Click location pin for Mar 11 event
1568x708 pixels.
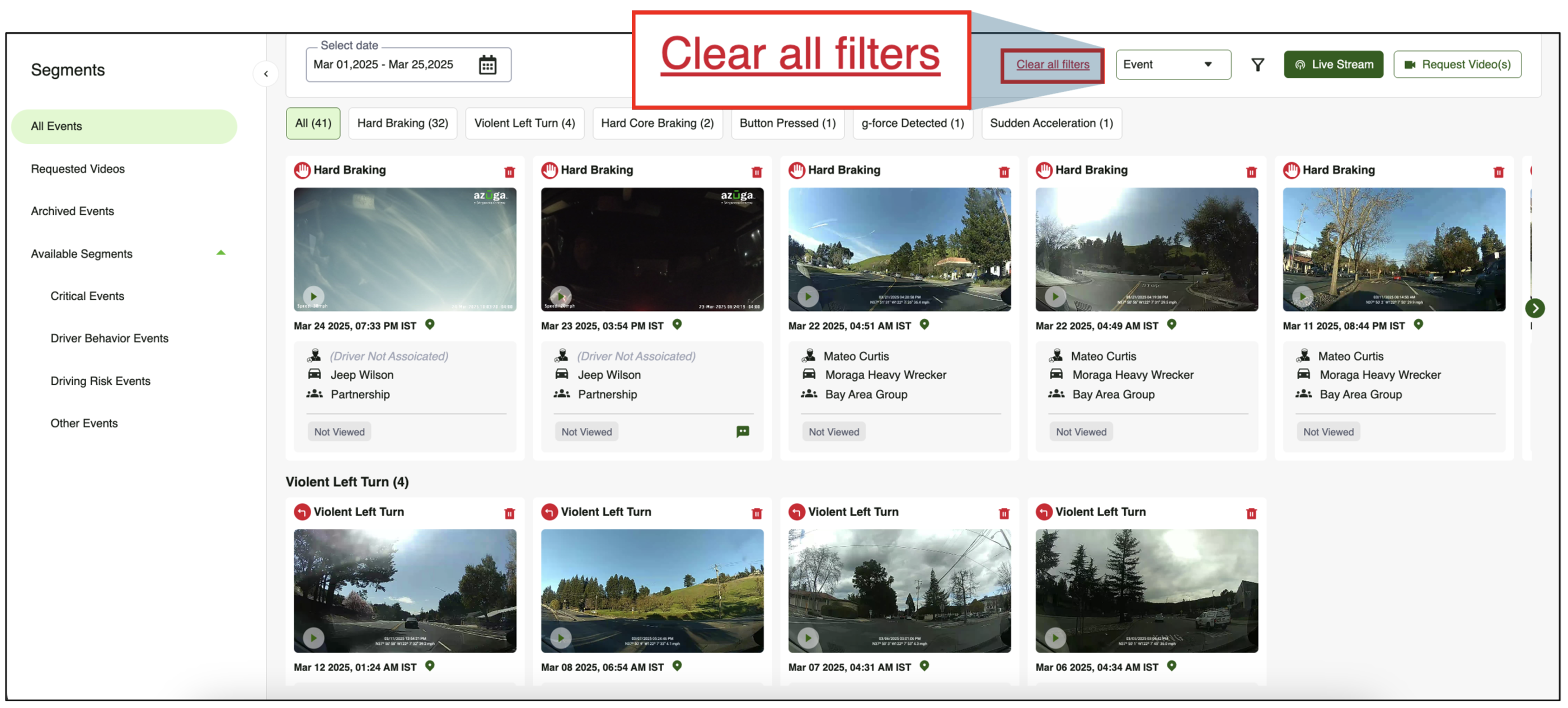pyautogui.click(x=1417, y=325)
